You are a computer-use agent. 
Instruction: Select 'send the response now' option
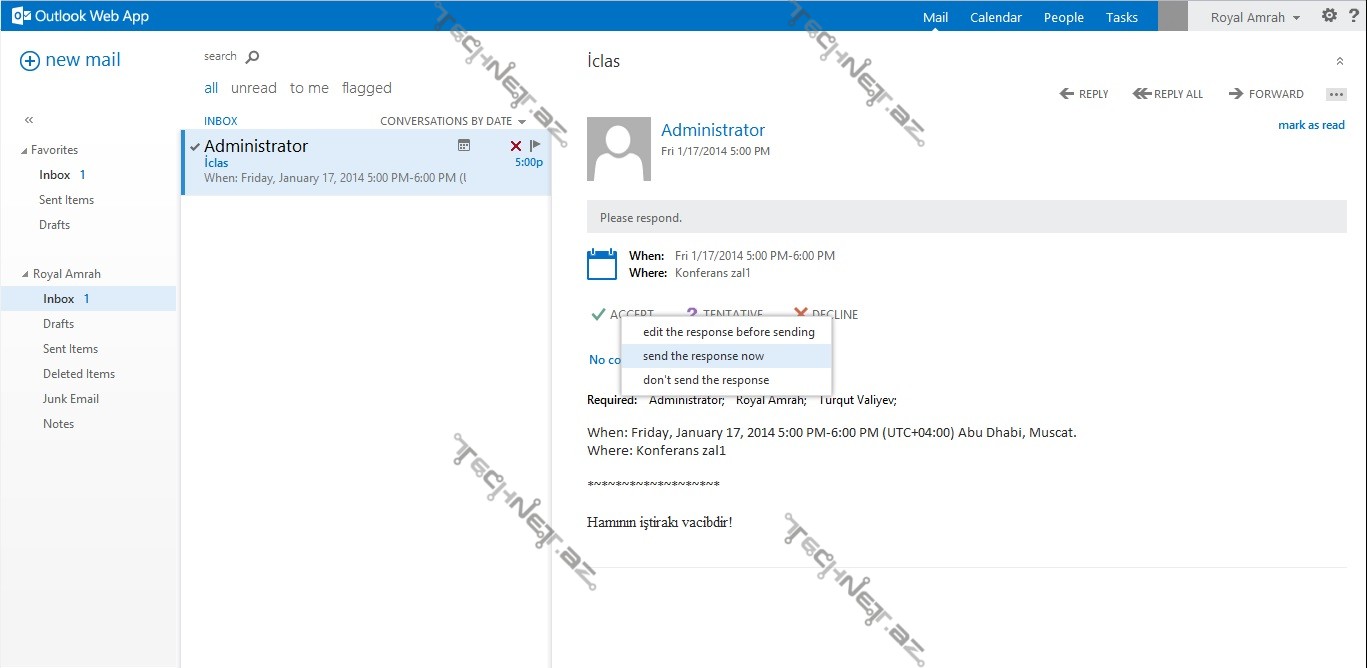pyautogui.click(x=703, y=356)
